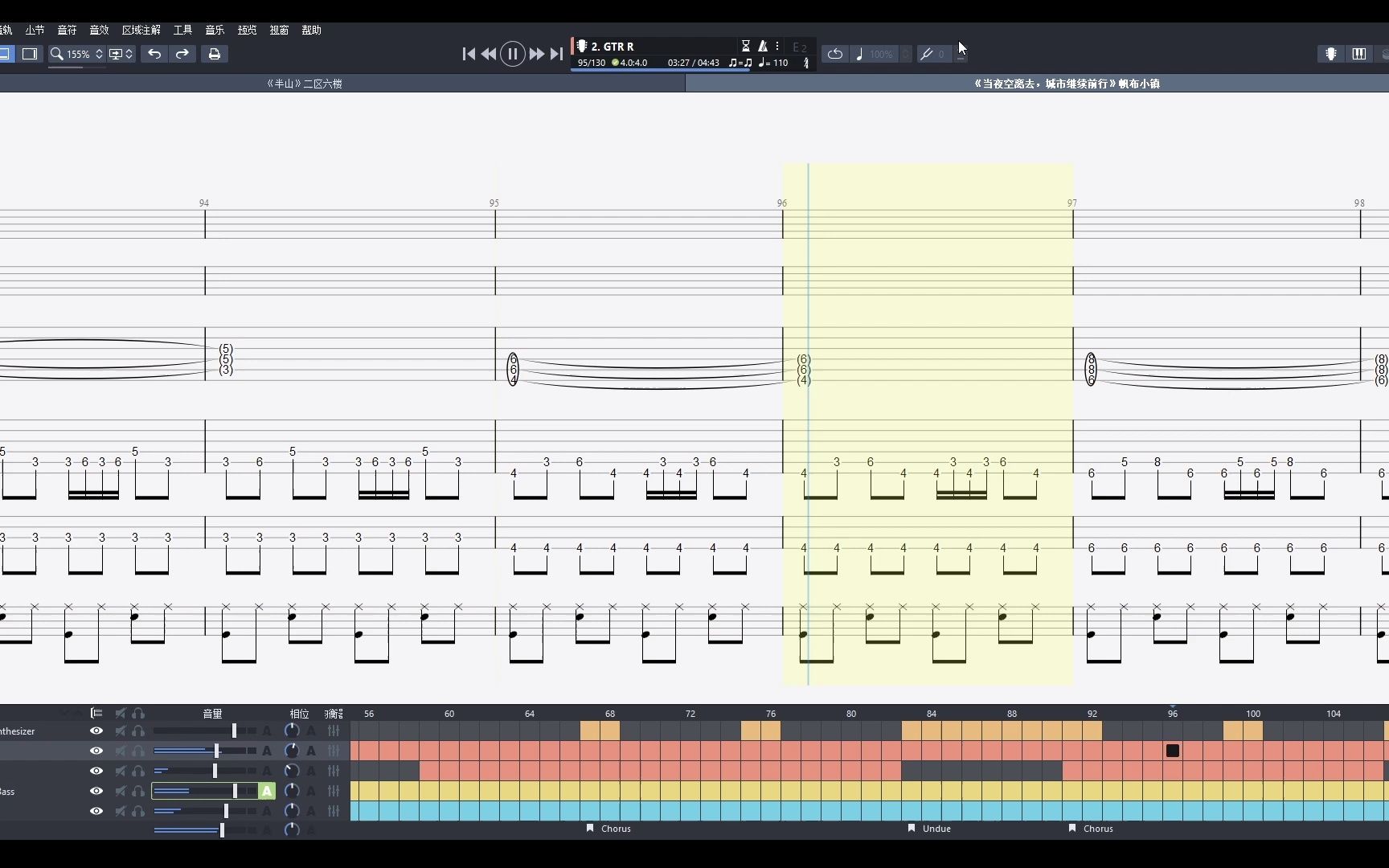The image size is (1389, 868).
Task: Fast forward to the next bar
Action: 536,54
